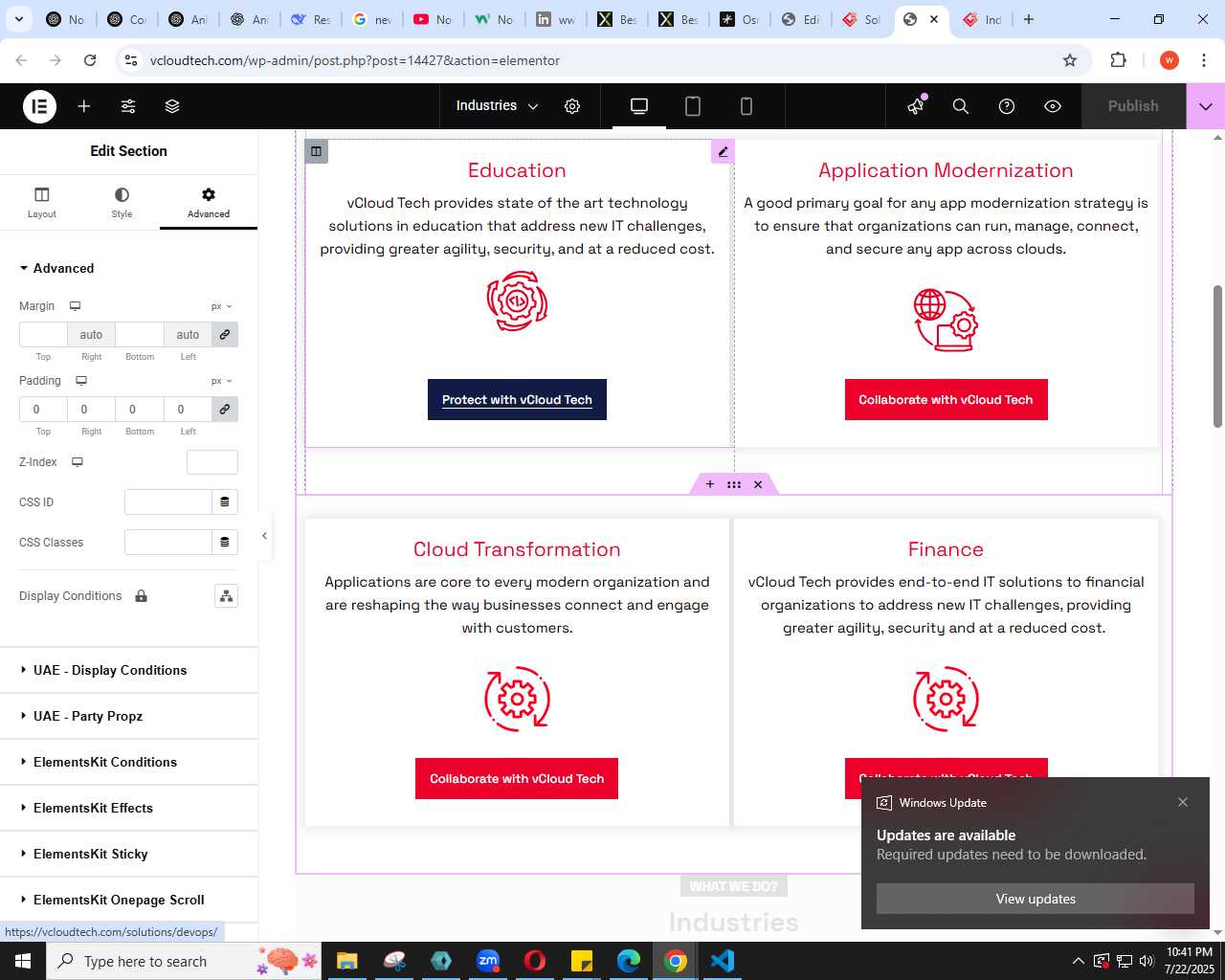Collapse the Elementor panel arrow
1225x980 pixels.
click(265, 536)
